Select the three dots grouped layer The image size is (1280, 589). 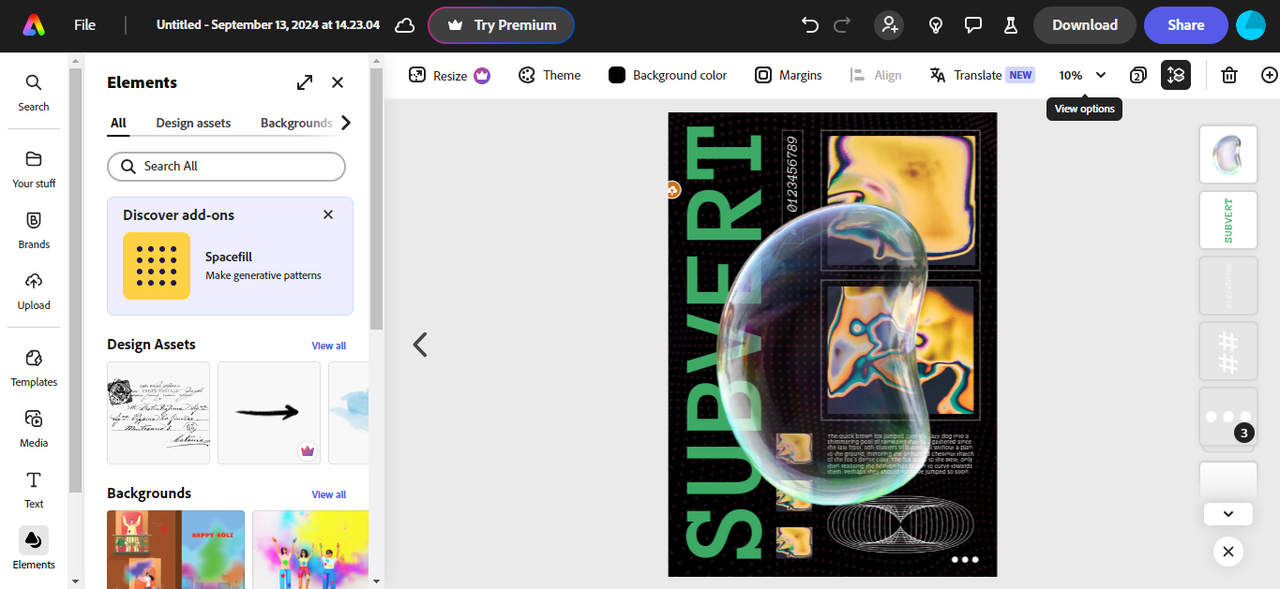point(1228,417)
